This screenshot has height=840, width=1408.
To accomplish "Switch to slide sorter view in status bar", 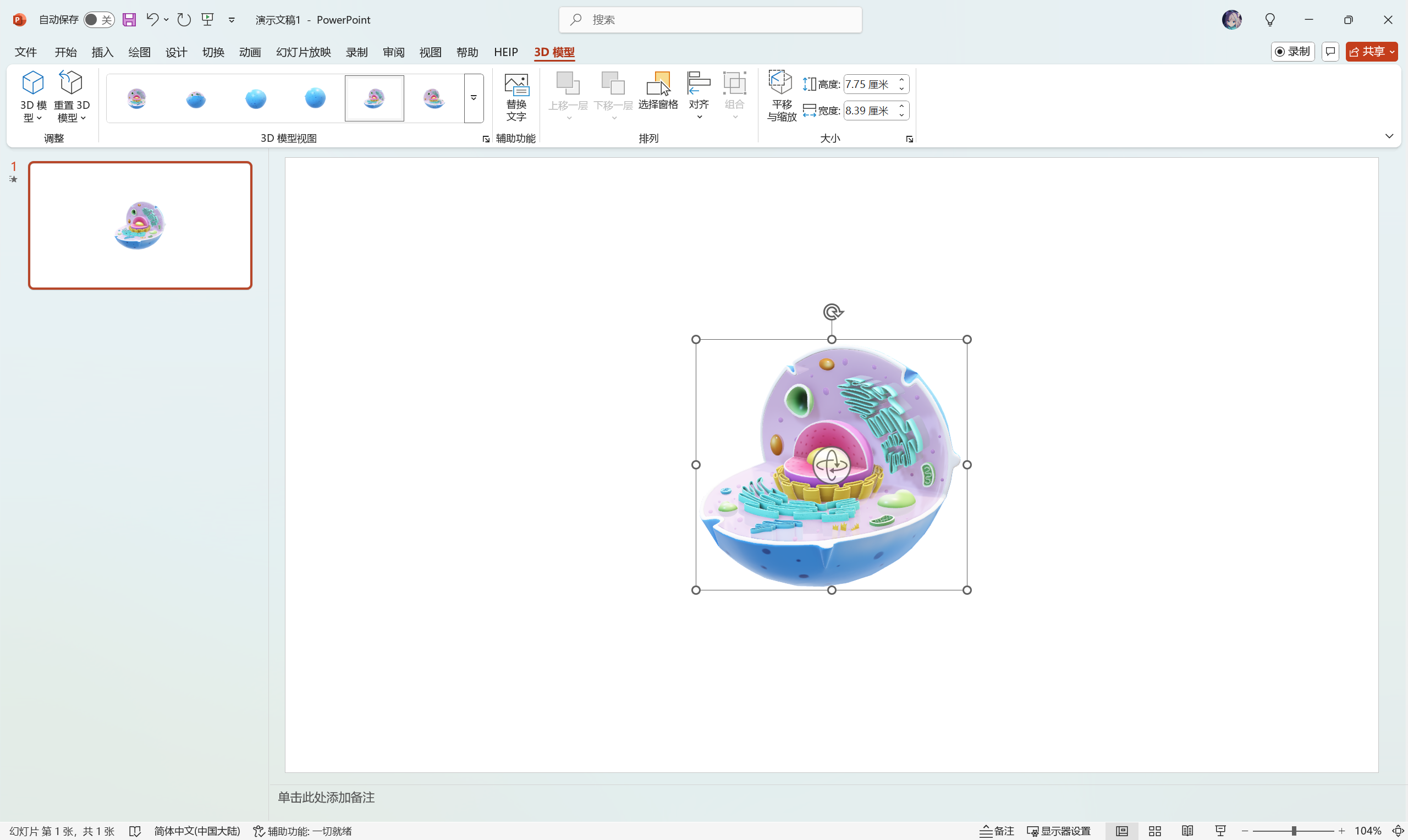I will pos(1154,830).
